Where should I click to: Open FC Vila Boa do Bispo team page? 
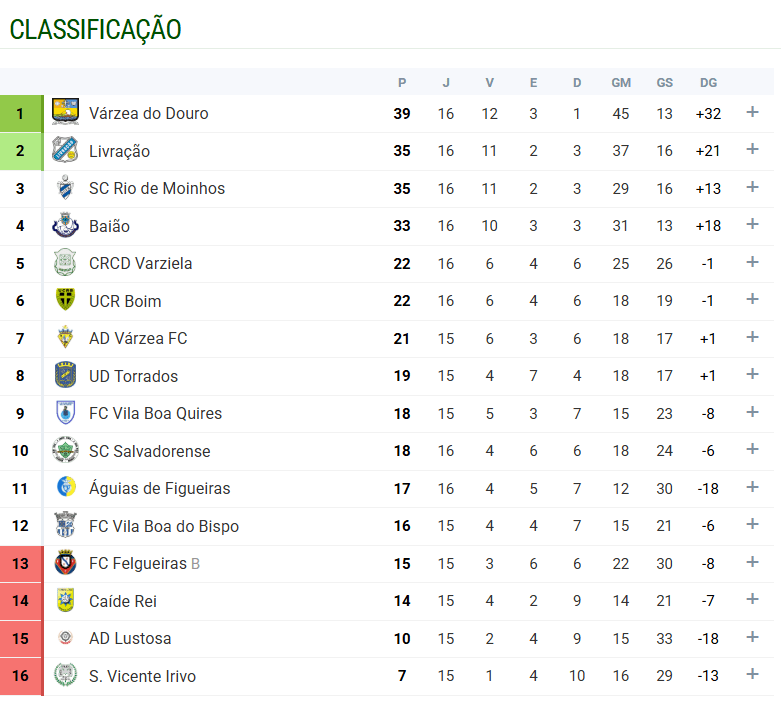click(164, 526)
